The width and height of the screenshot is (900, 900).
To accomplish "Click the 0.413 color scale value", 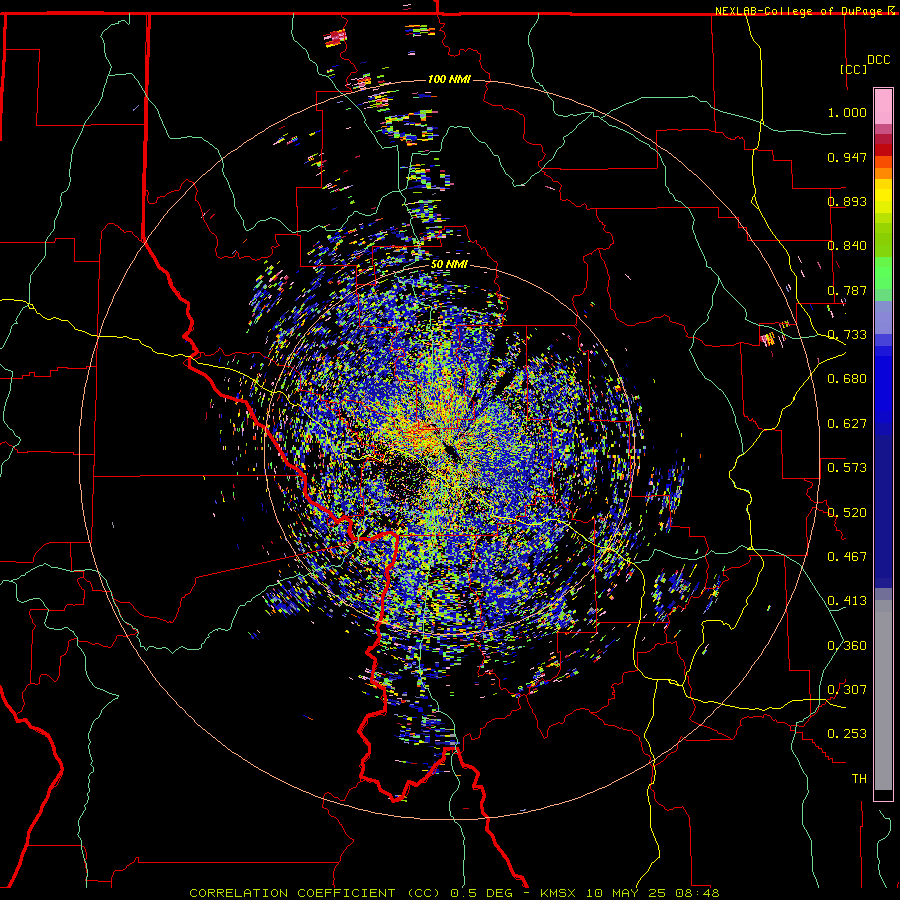I will coord(847,601).
